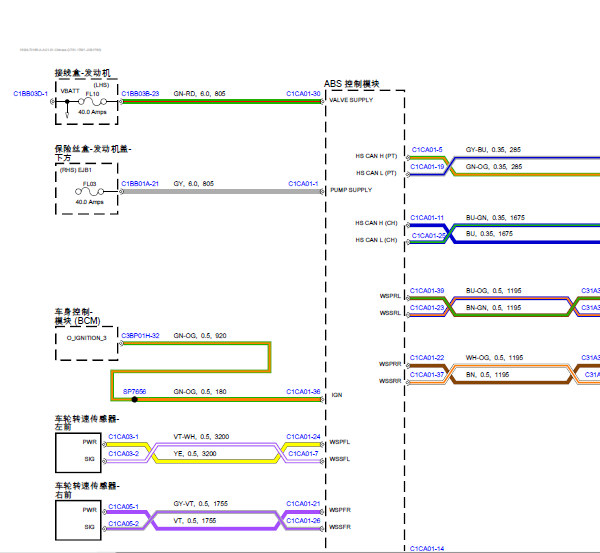Screen dimensions: 600x553
Task: Click the HS CAN H (PT) label
Action: click(x=376, y=156)
